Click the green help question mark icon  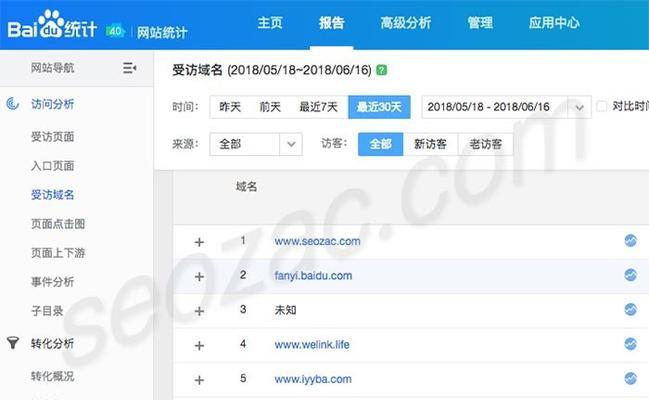click(x=382, y=70)
